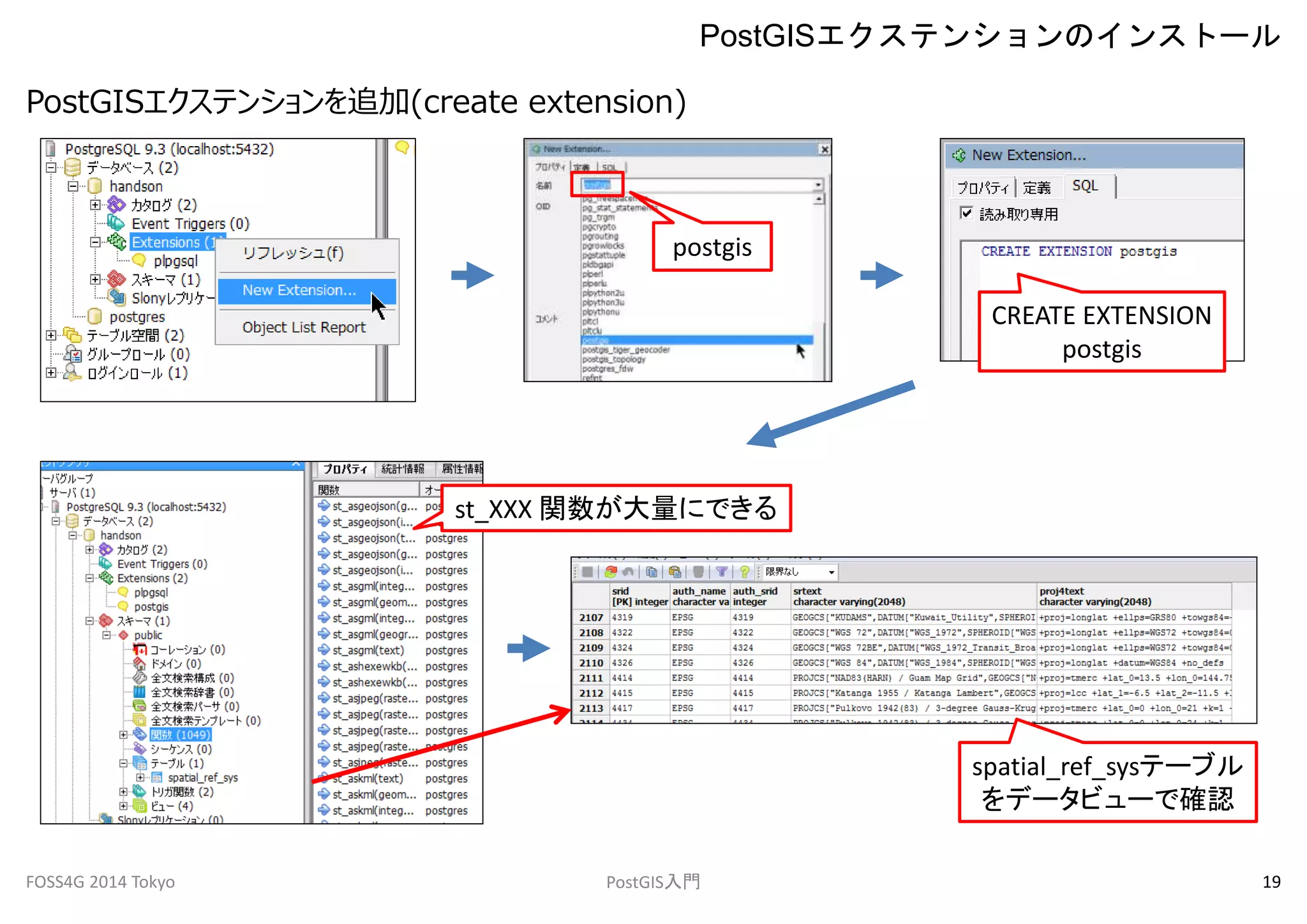Viewport: 1307px width, 924px height.
Task: Click the ログインロール (1) user icon
Action: (x=73, y=373)
